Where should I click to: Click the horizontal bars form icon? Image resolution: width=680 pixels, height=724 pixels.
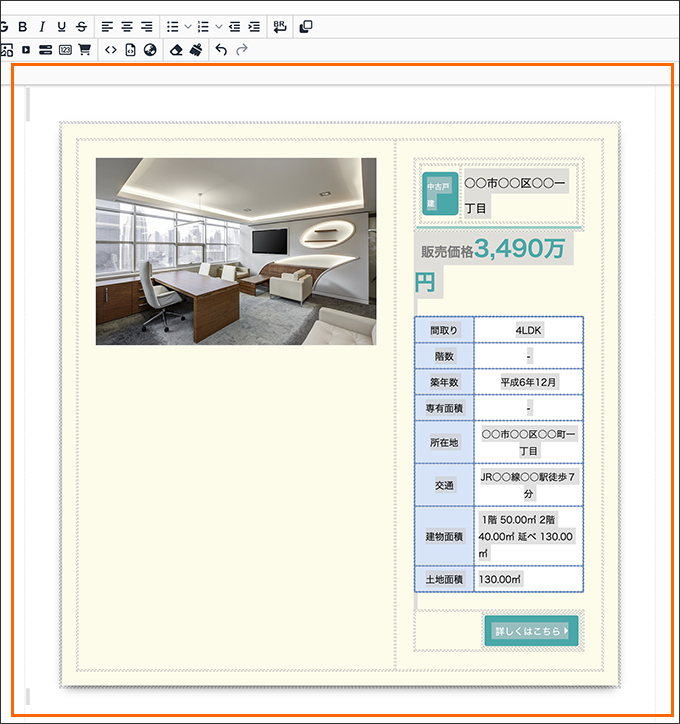click(45, 50)
